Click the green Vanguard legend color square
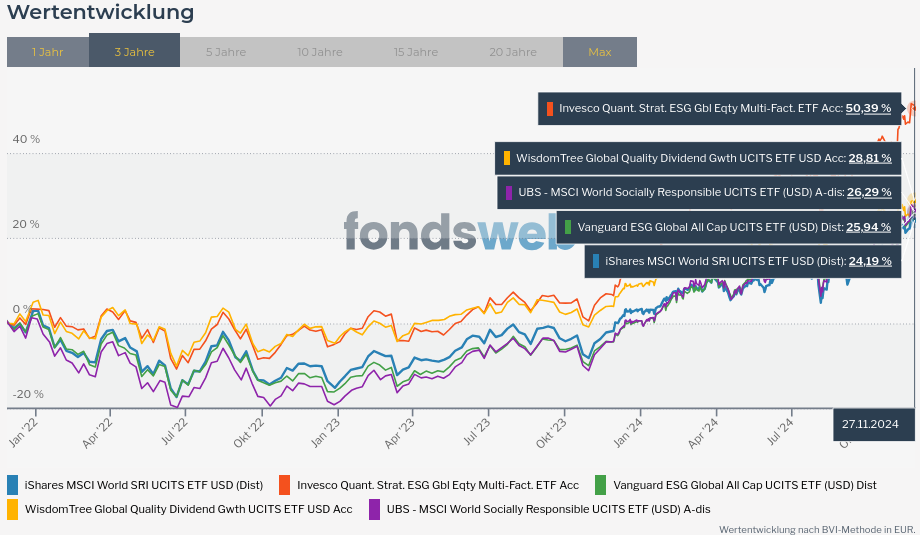The width and height of the screenshot is (920, 535). coord(600,485)
